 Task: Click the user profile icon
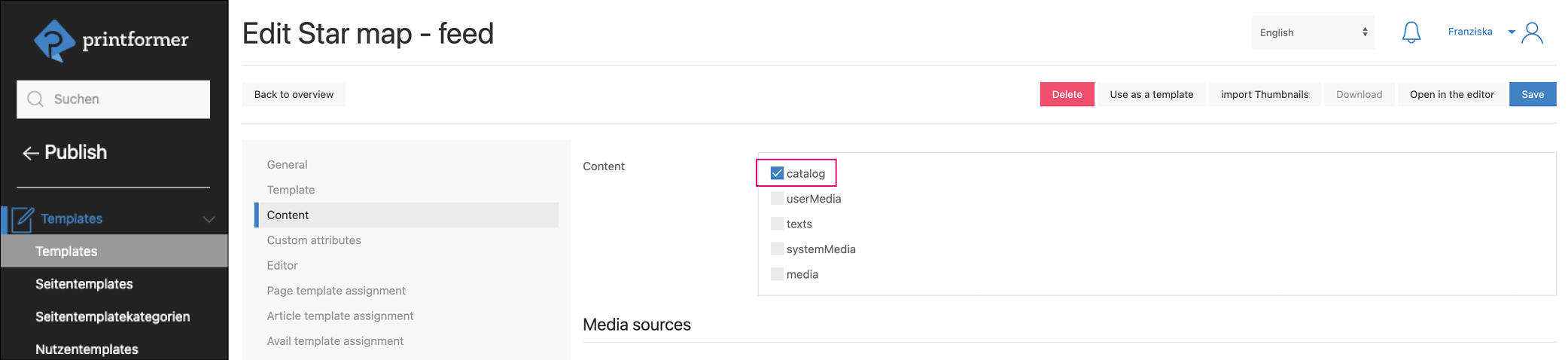[1532, 33]
